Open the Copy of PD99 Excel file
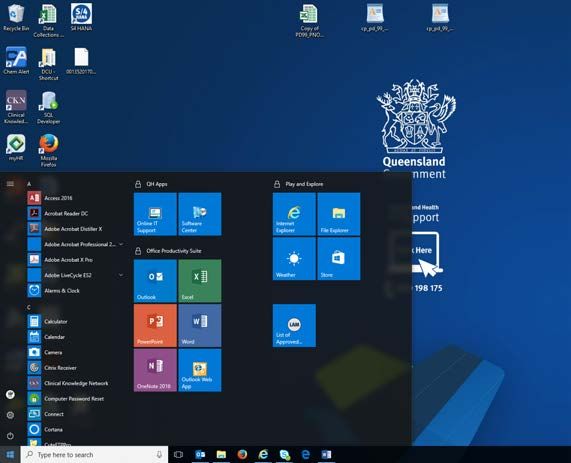Viewport: 571px width, 463px height. coord(309,21)
